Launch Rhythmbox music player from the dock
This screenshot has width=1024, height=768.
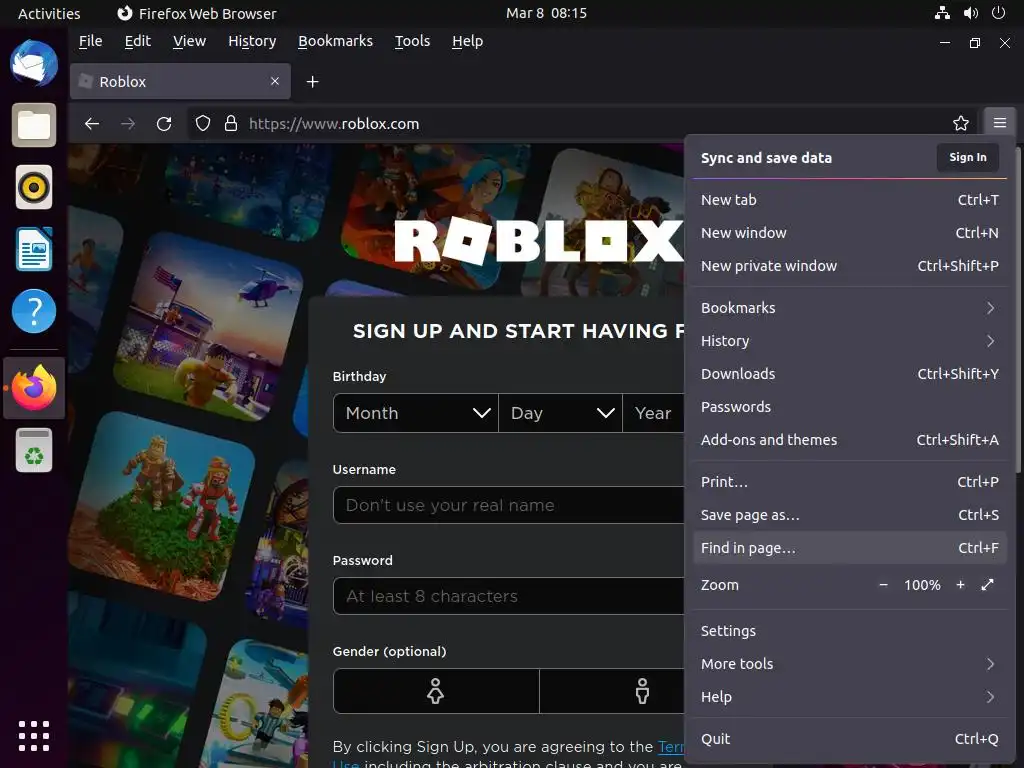34,187
